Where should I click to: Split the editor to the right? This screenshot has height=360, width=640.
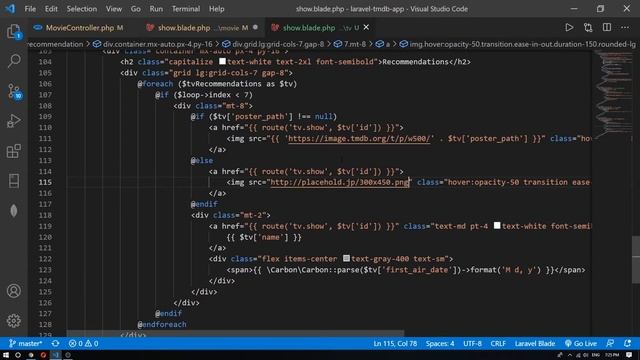607,27
